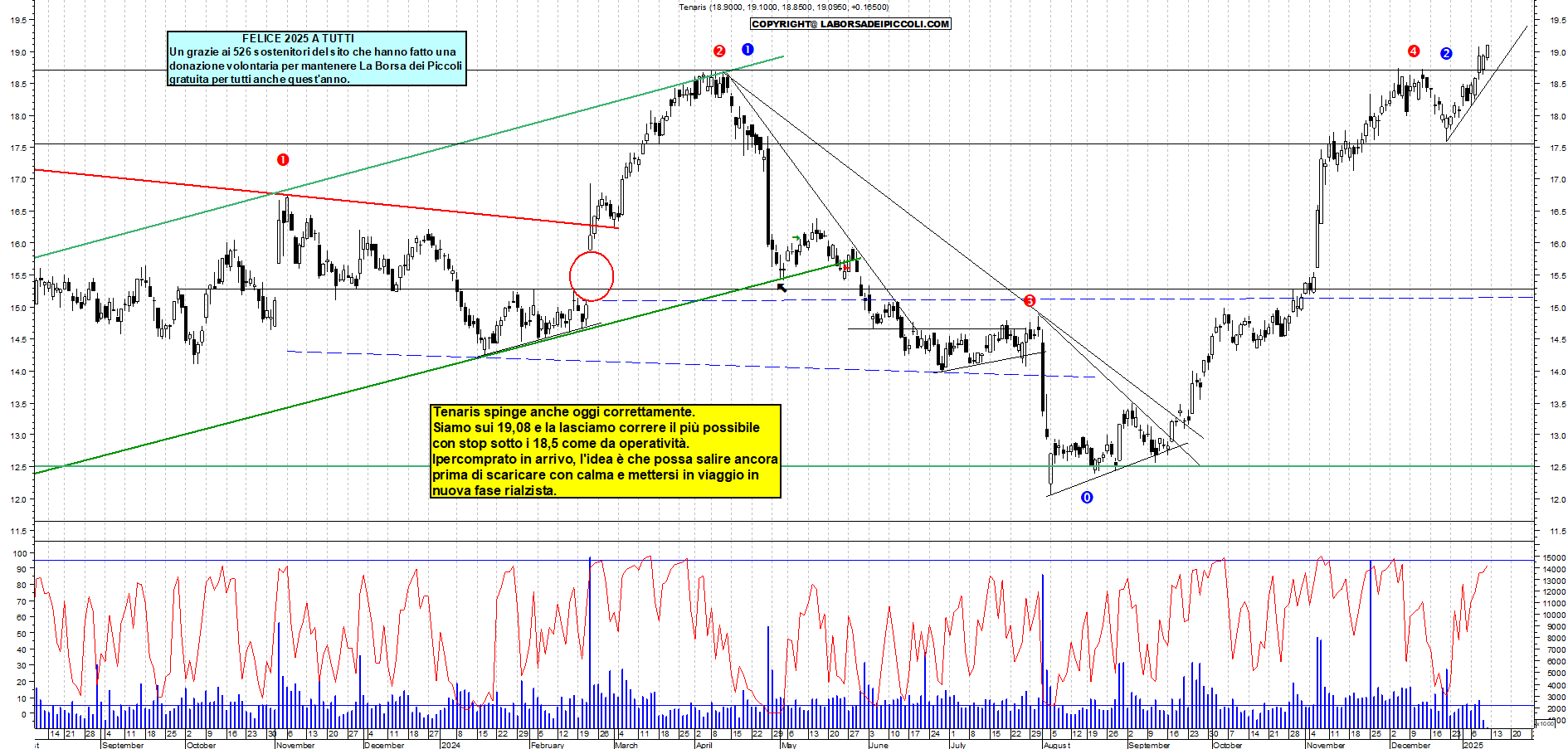Click the blue wave marker 1
This screenshot has height=749, width=1568.
click(747, 49)
